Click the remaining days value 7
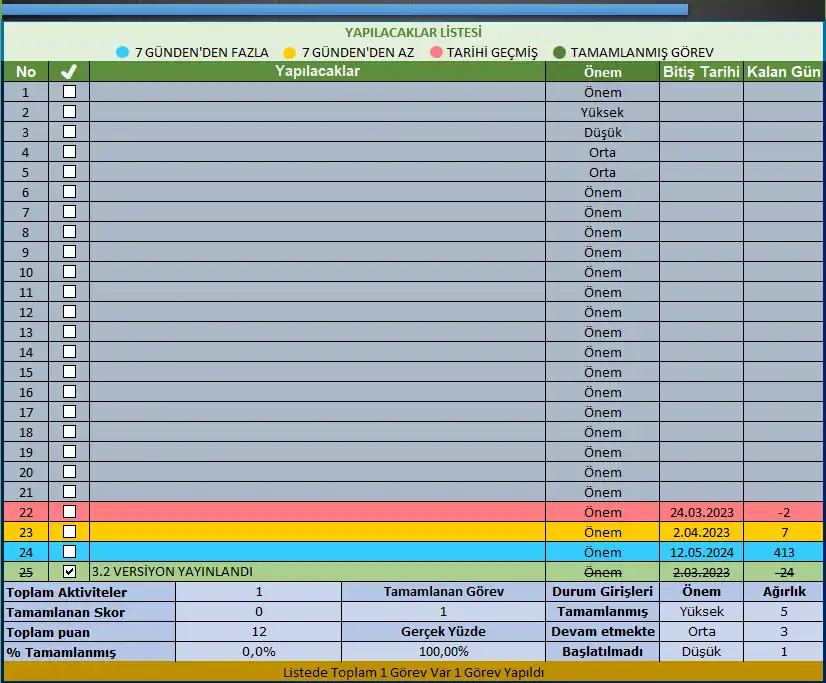The height and width of the screenshot is (683, 826). pos(784,532)
